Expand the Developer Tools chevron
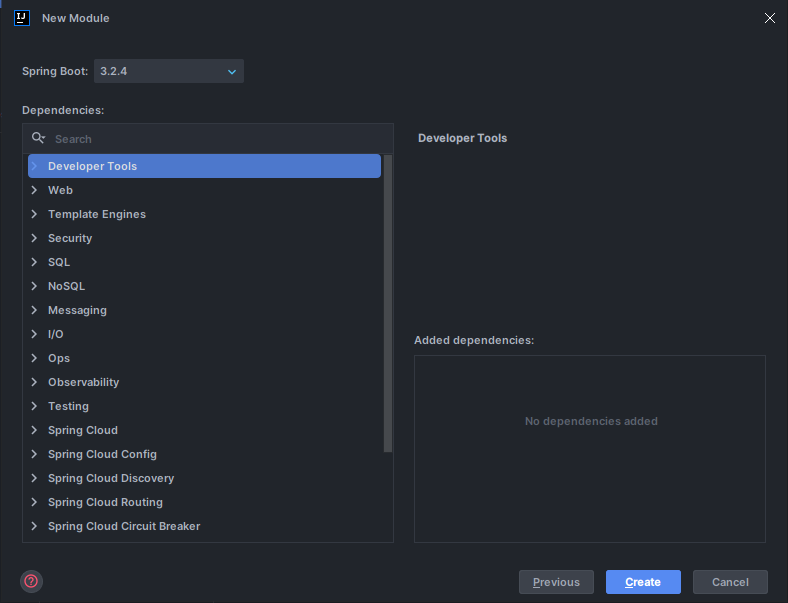The height and width of the screenshot is (603, 788). point(34,166)
